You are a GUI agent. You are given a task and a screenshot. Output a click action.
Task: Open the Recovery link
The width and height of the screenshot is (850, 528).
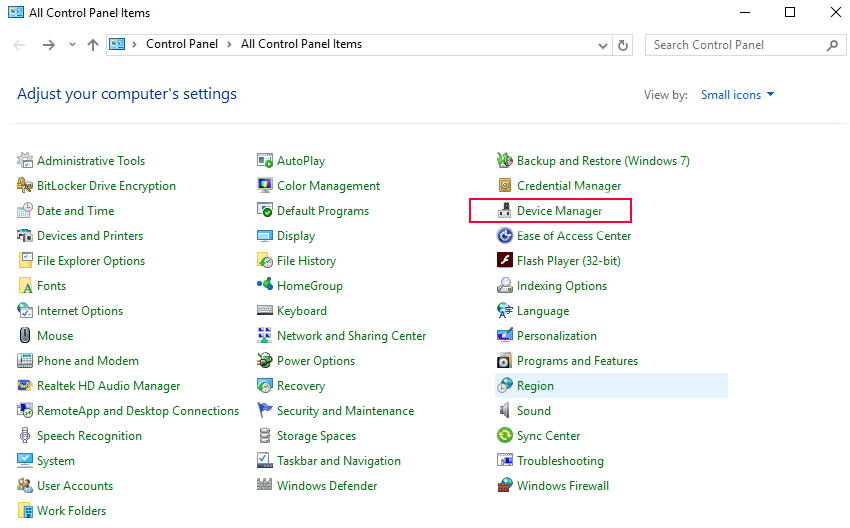click(x=301, y=385)
